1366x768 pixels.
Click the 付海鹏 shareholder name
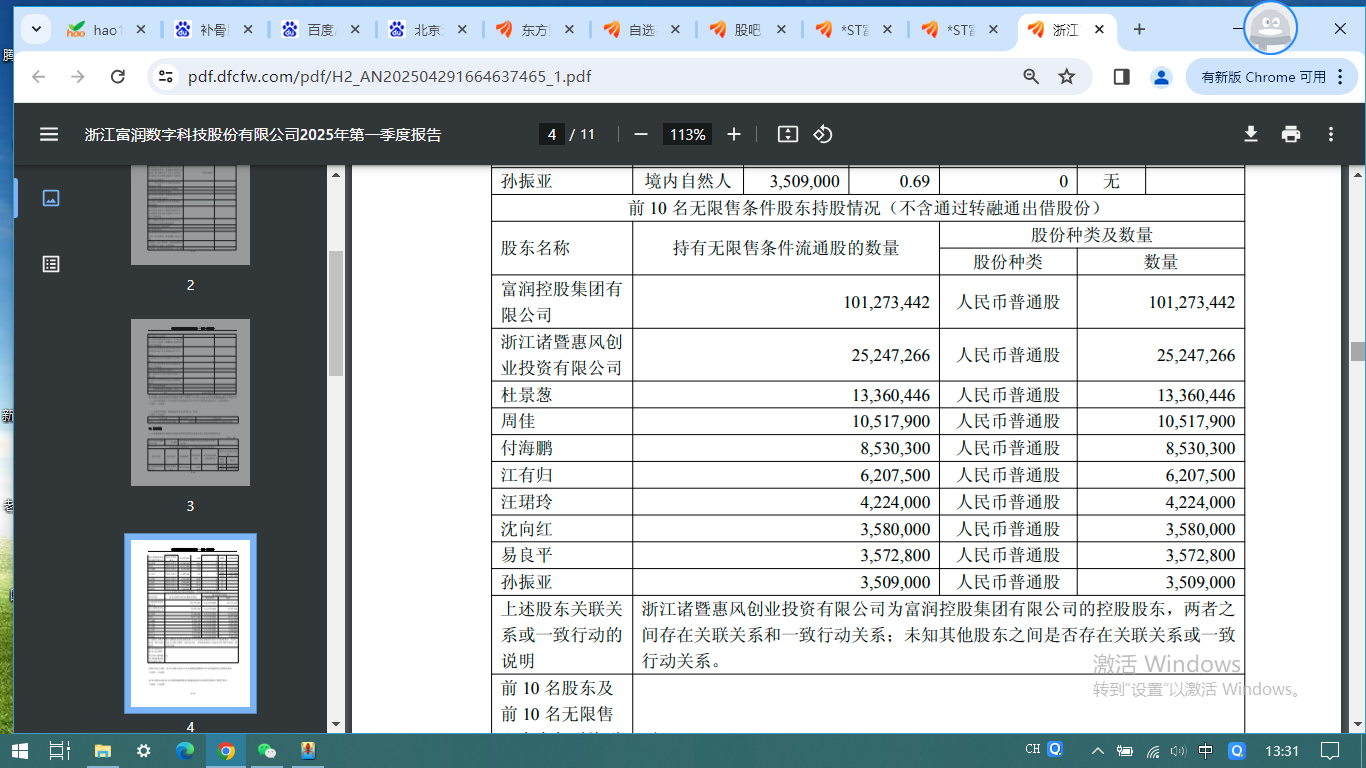pos(527,448)
